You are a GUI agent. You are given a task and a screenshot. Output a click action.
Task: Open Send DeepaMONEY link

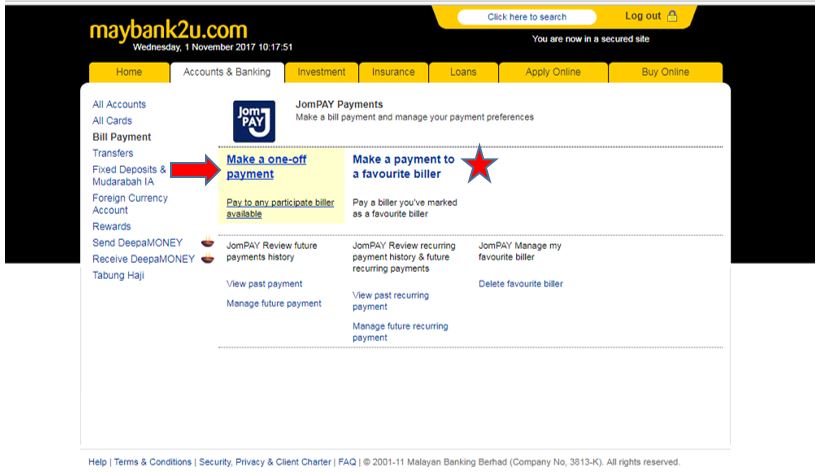pos(137,243)
